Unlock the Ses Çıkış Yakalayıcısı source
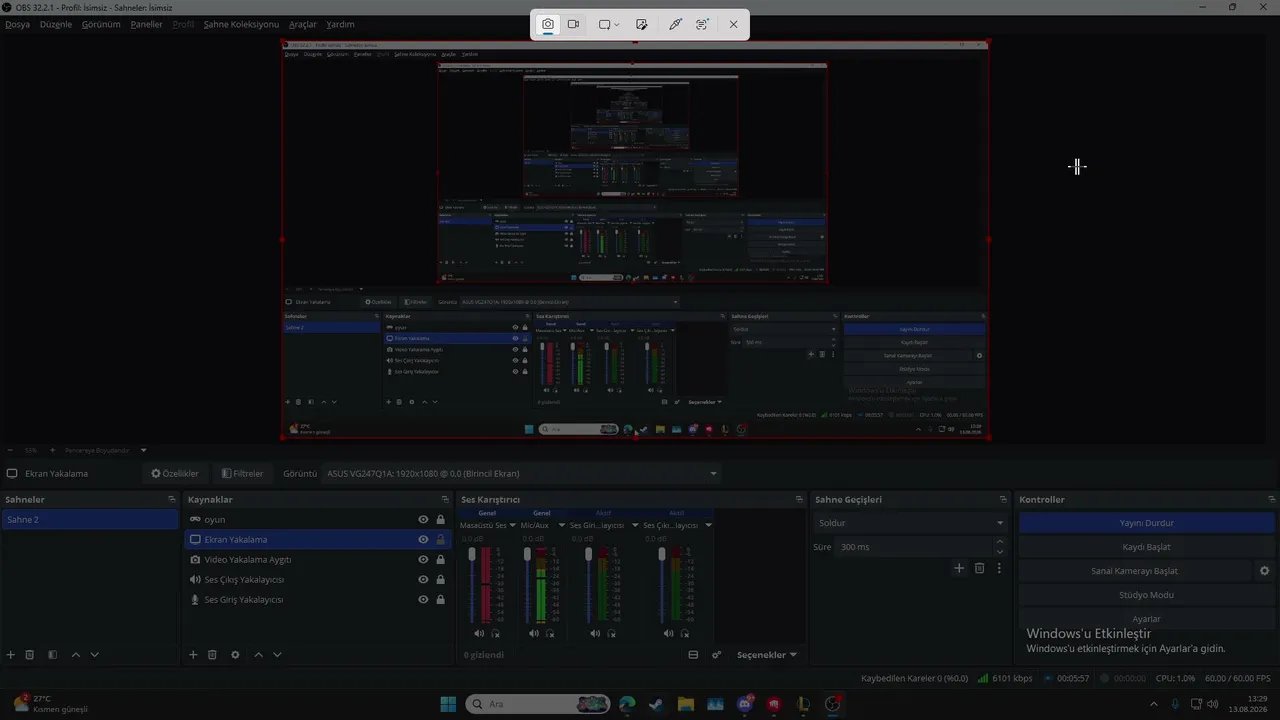 tap(440, 579)
